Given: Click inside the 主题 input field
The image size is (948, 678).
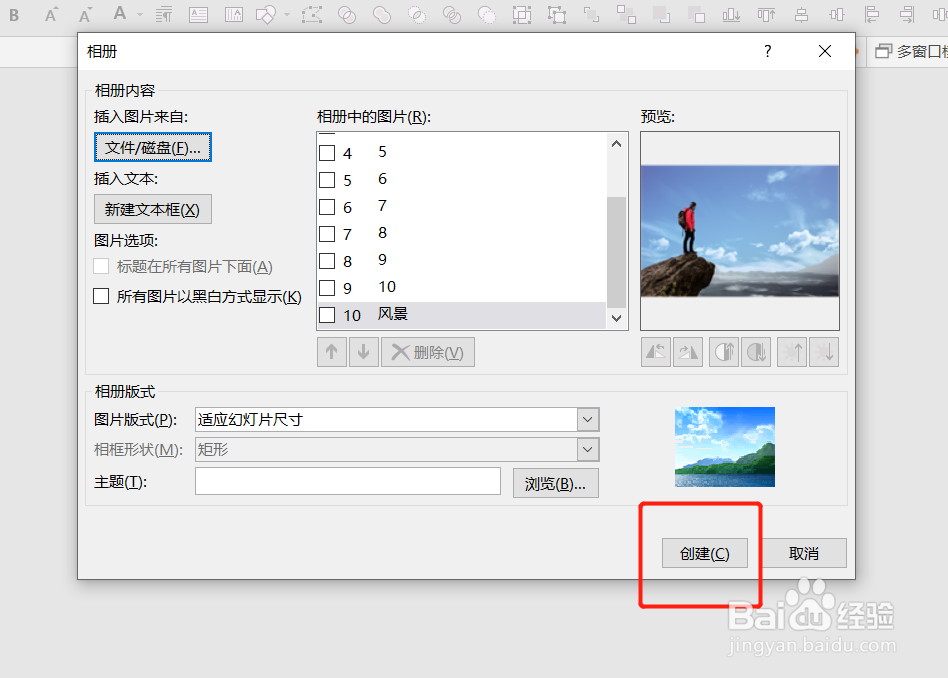Looking at the screenshot, I should [347, 481].
